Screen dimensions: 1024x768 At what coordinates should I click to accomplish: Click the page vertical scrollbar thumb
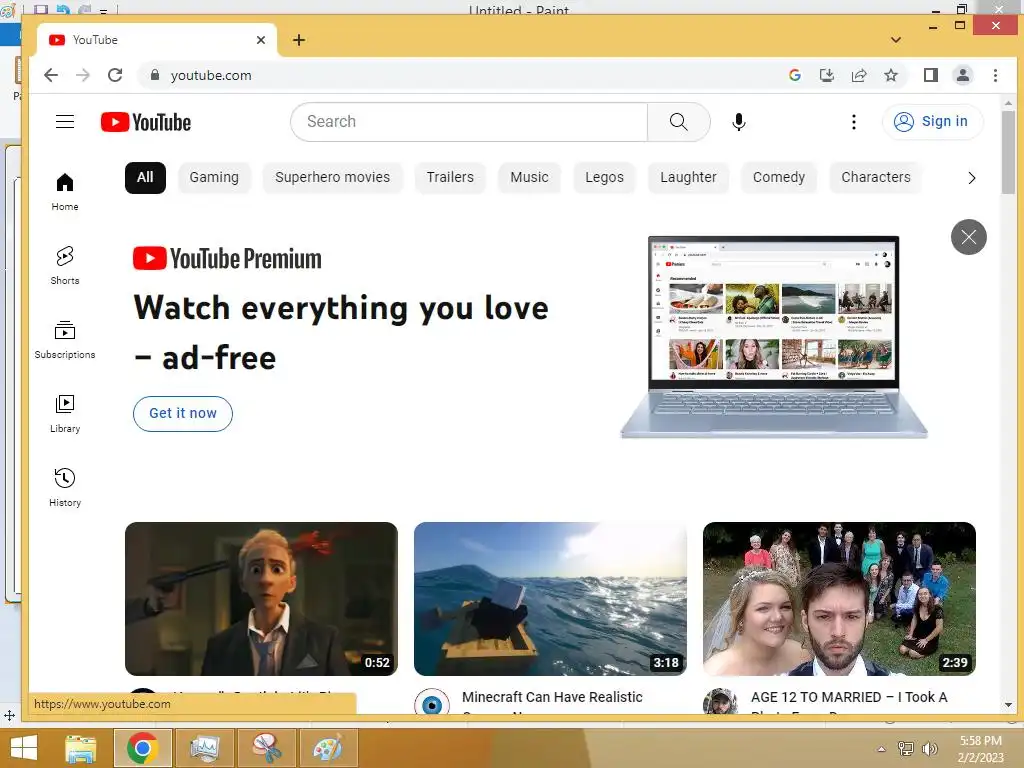click(x=1008, y=151)
